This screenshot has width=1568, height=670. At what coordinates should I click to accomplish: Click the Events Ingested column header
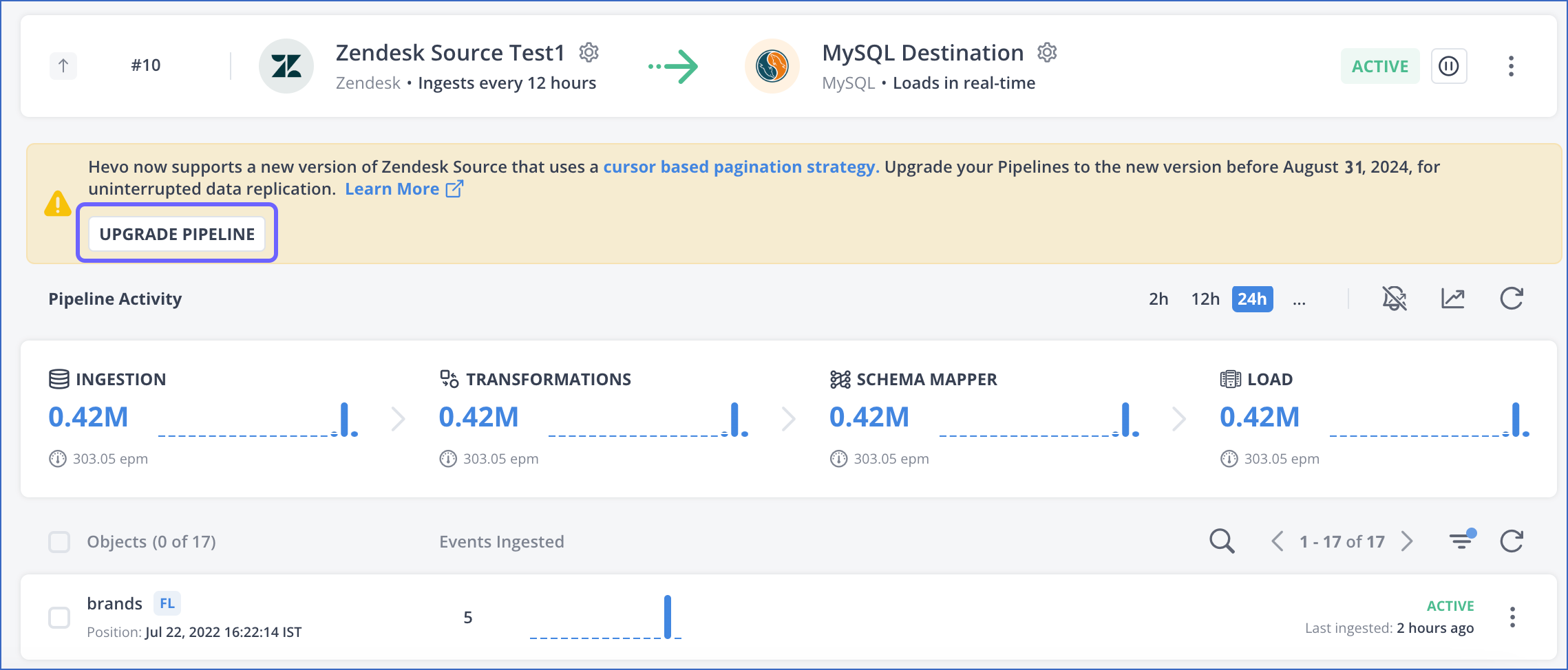(x=502, y=542)
